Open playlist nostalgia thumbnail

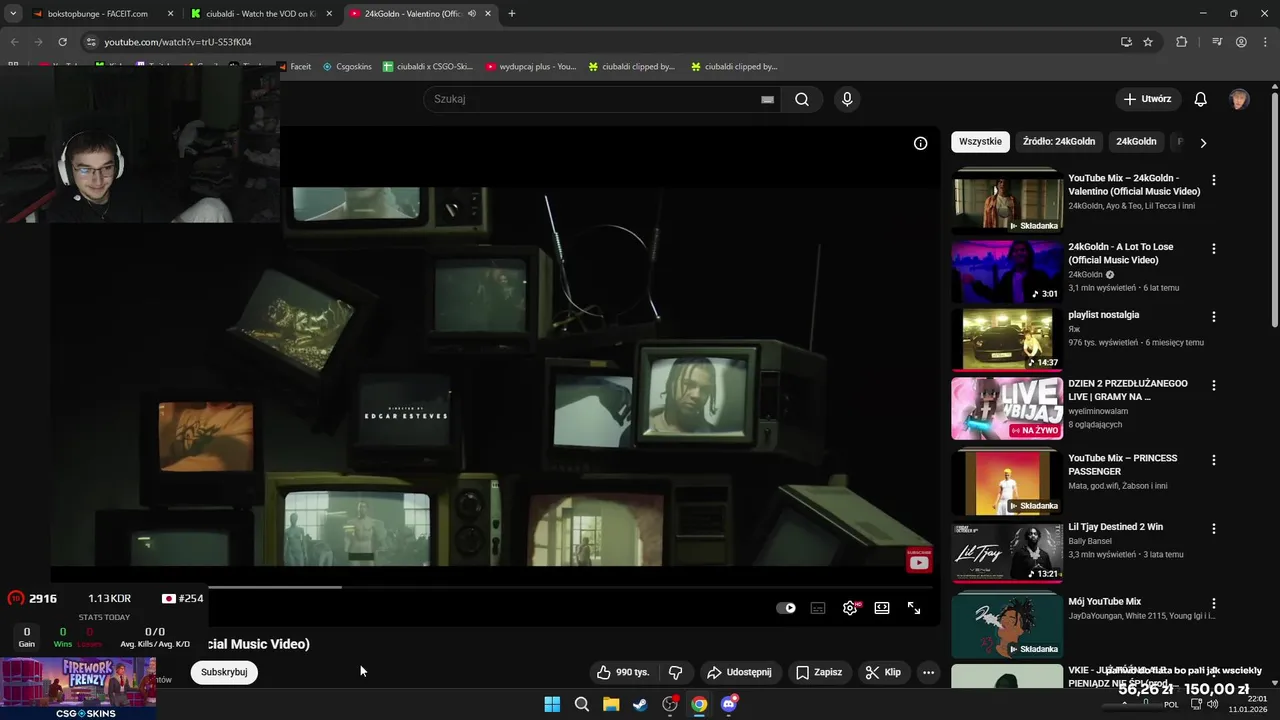[x=1007, y=340]
